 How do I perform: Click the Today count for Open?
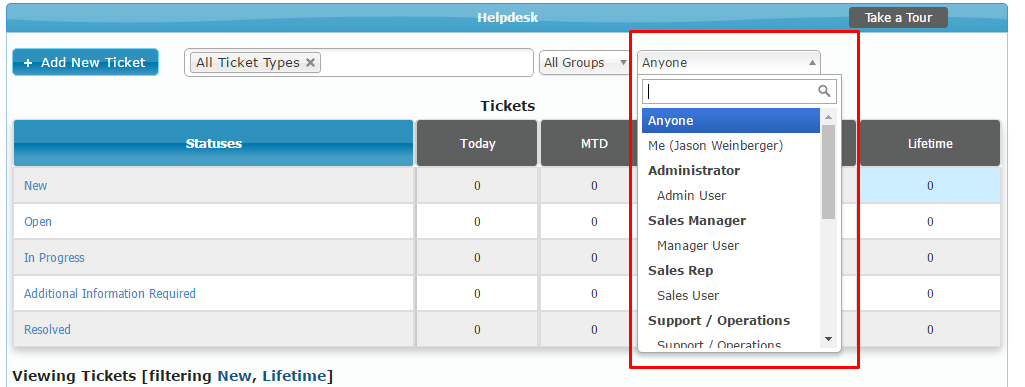(477, 222)
